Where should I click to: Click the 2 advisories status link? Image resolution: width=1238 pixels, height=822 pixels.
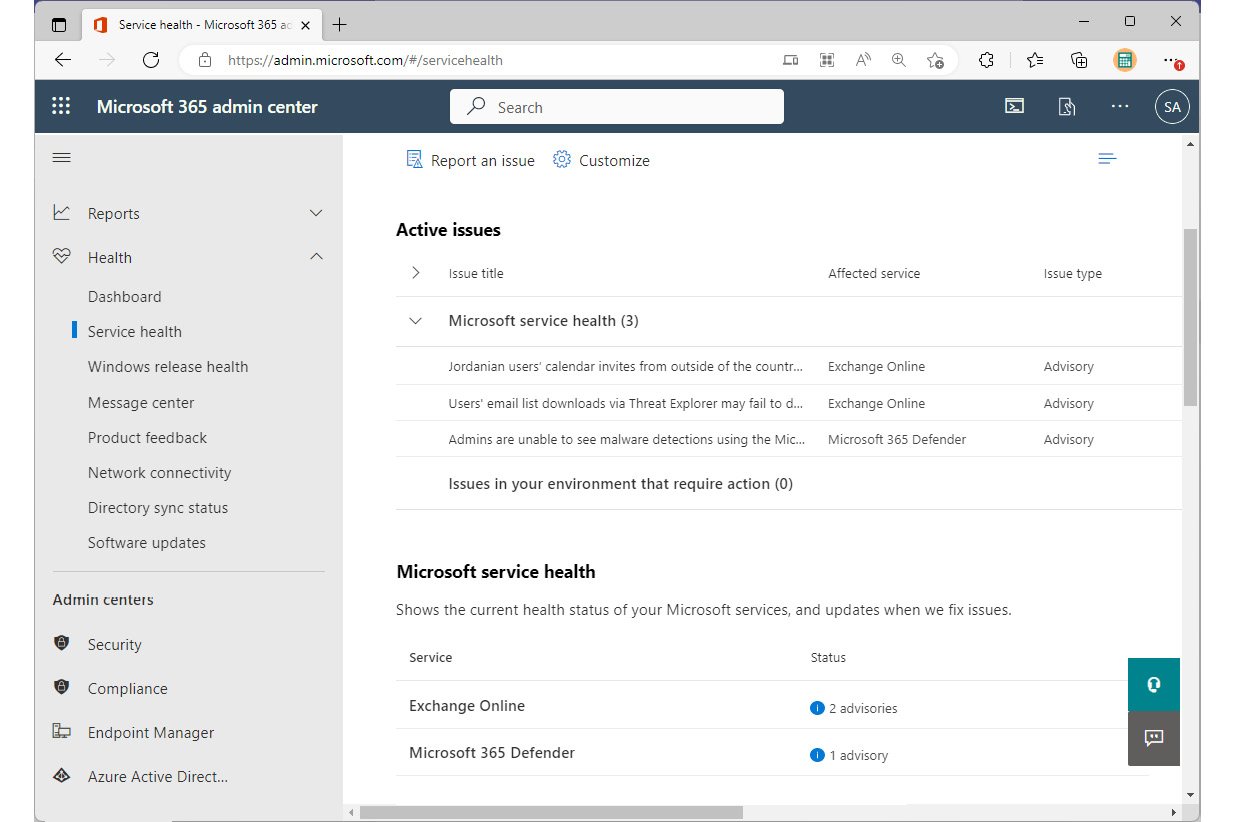(863, 708)
